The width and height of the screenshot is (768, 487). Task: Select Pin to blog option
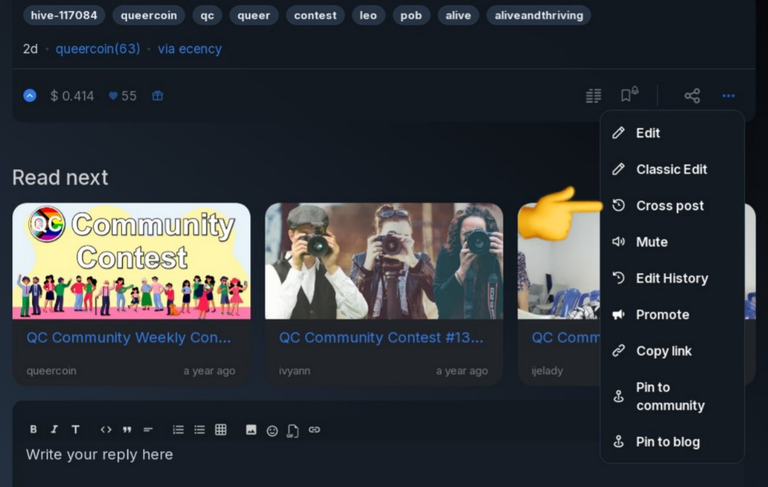pos(667,442)
